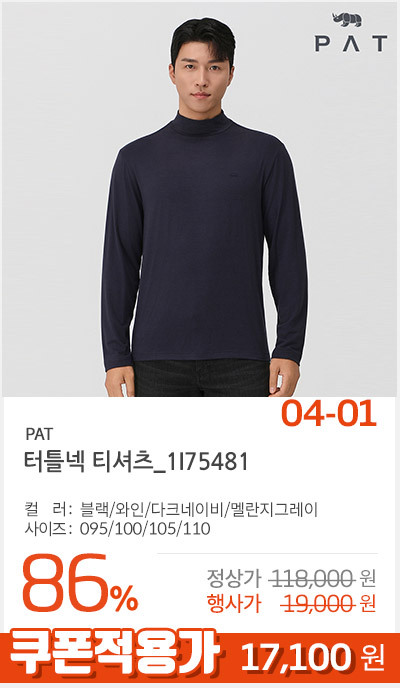400x688 pixels.
Task: Open the turtleneck model product photo
Action: click(200, 200)
